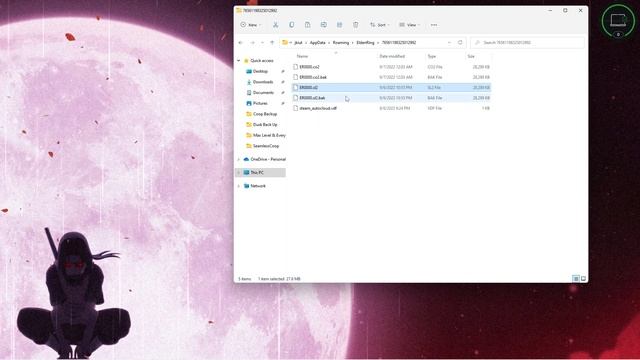Refresh the current folder view

point(460,42)
